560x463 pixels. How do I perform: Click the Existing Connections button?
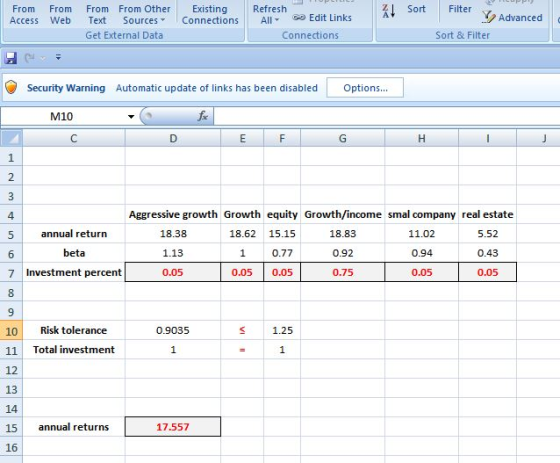(210, 14)
